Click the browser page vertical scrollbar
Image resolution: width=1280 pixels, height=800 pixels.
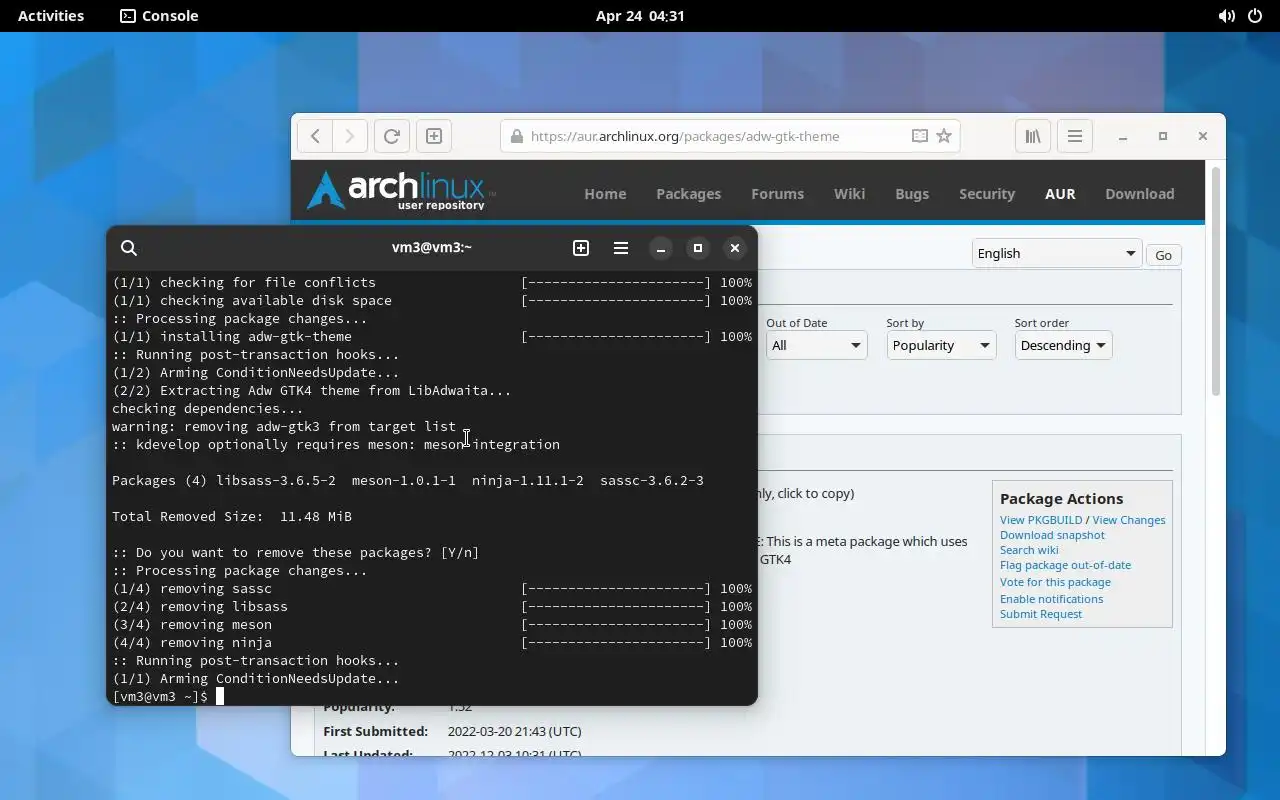click(1216, 280)
